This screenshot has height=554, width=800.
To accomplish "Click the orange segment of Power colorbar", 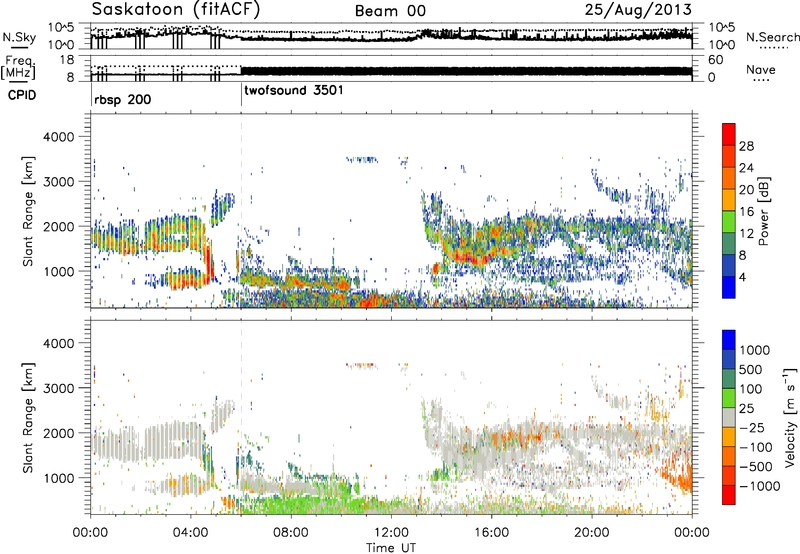I will (x=729, y=178).
